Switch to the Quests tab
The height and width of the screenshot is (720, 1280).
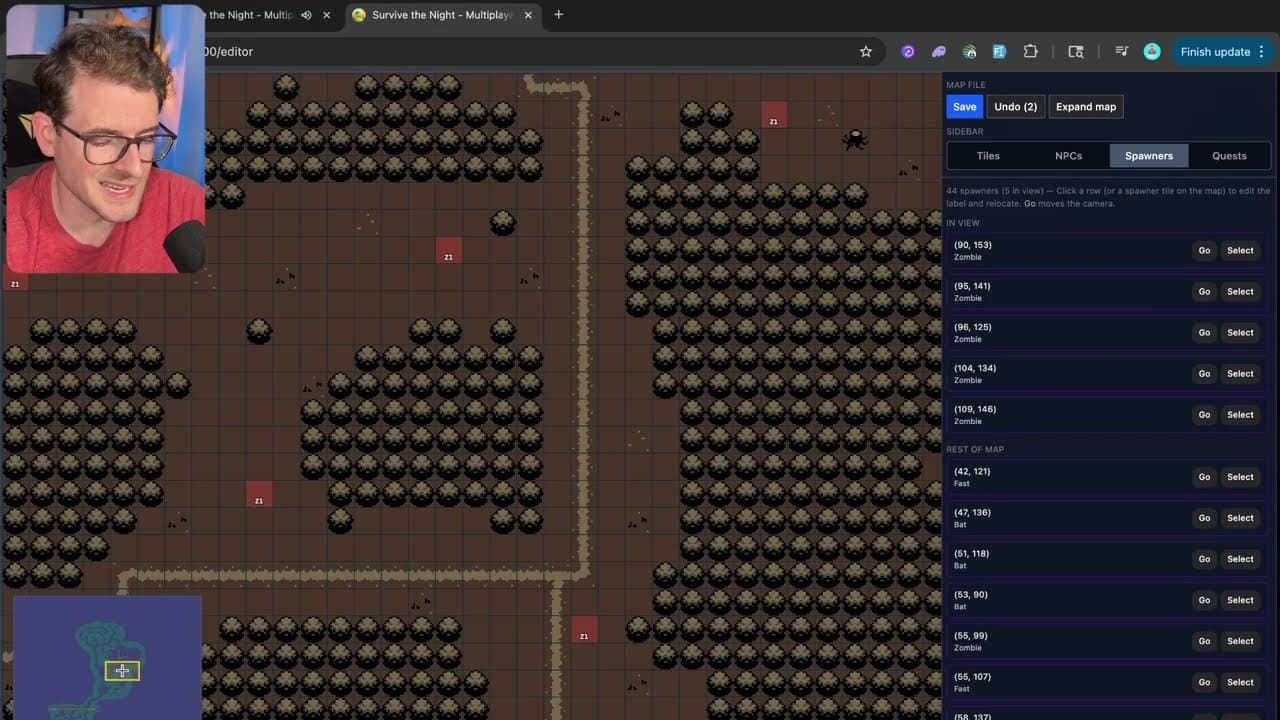pyautogui.click(x=1228, y=155)
